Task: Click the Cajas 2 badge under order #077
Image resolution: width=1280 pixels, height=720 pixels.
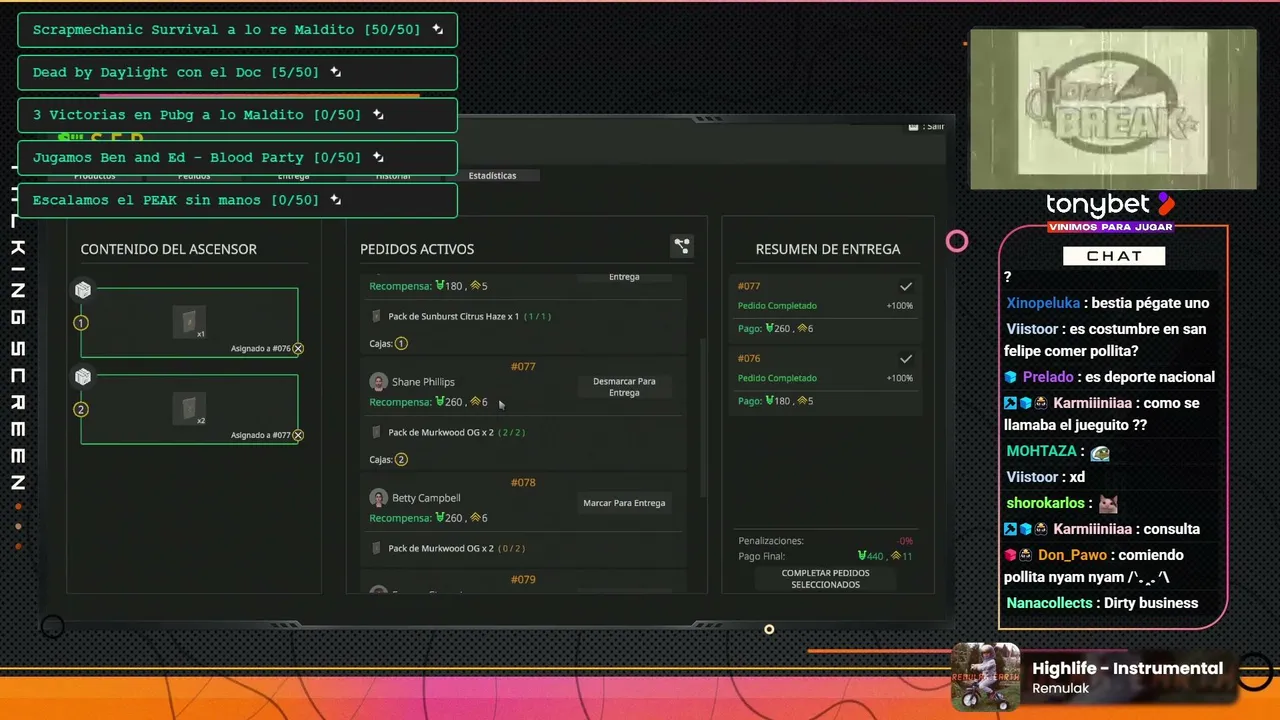Action: (x=401, y=459)
